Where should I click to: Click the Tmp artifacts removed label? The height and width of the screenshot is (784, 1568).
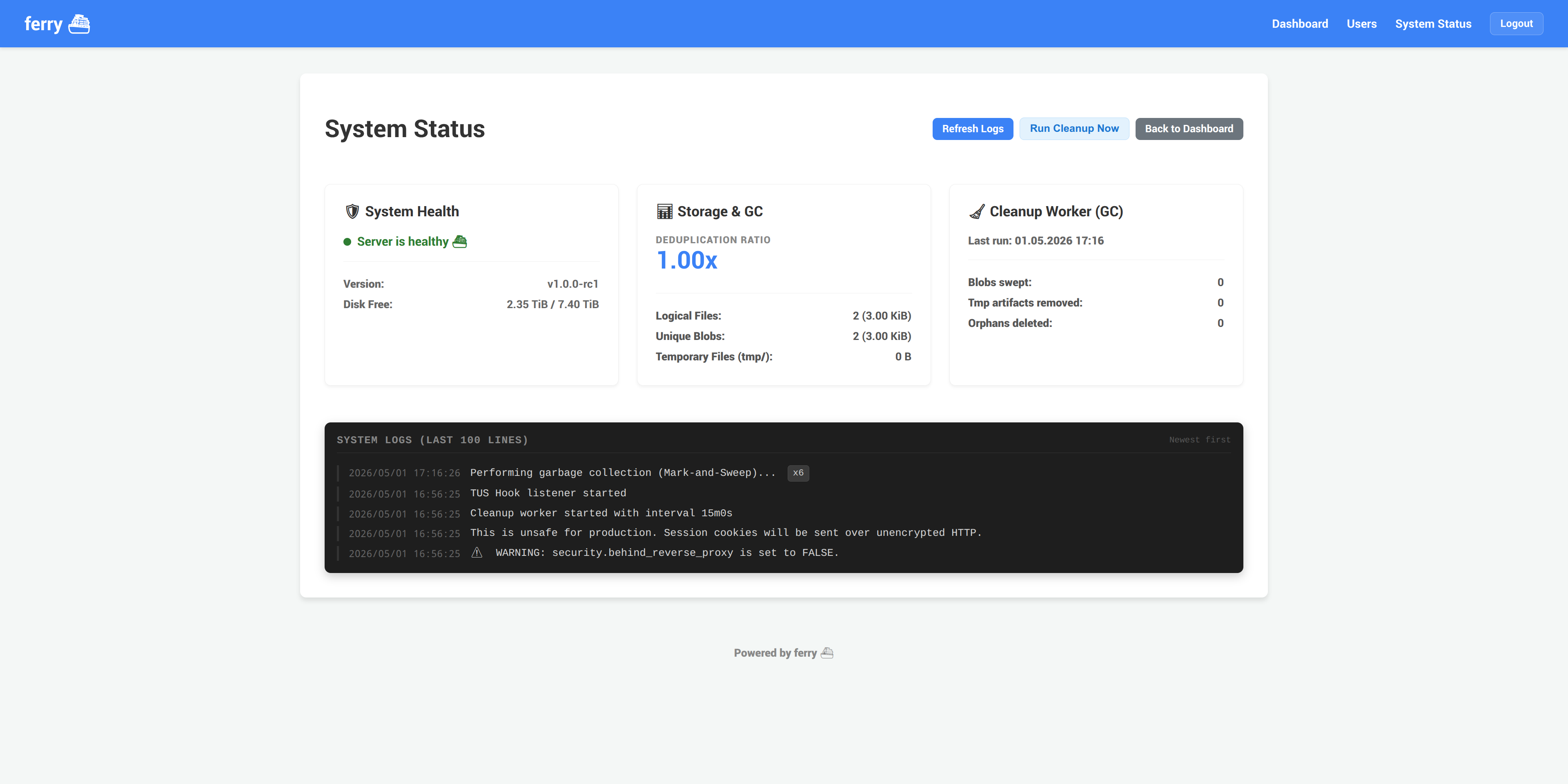click(1025, 303)
